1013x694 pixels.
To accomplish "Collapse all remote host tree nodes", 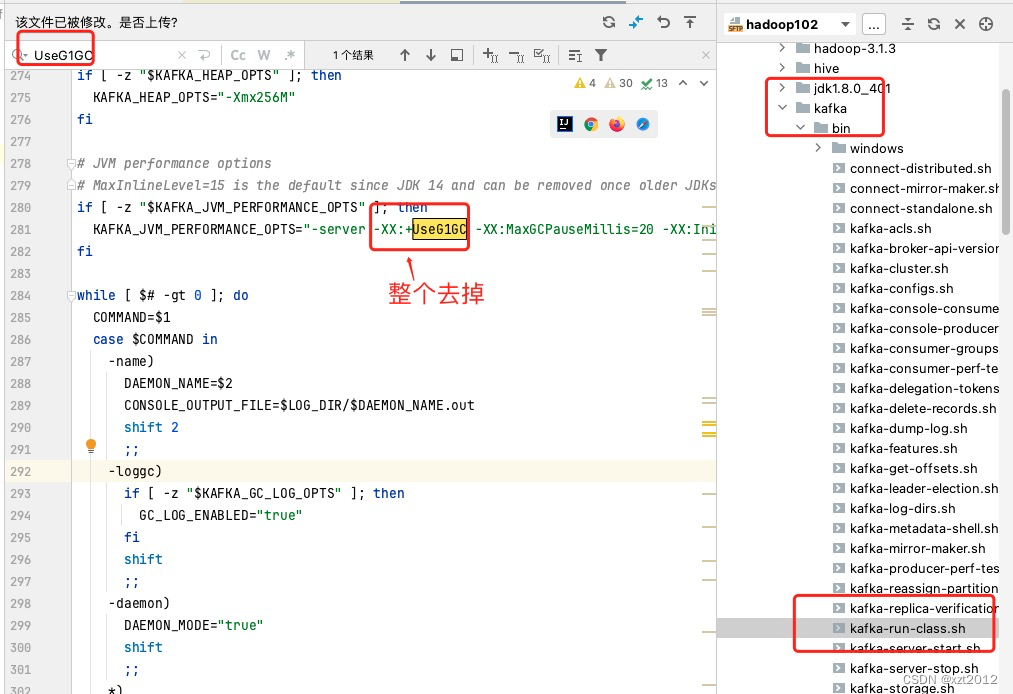I will [x=908, y=25].
